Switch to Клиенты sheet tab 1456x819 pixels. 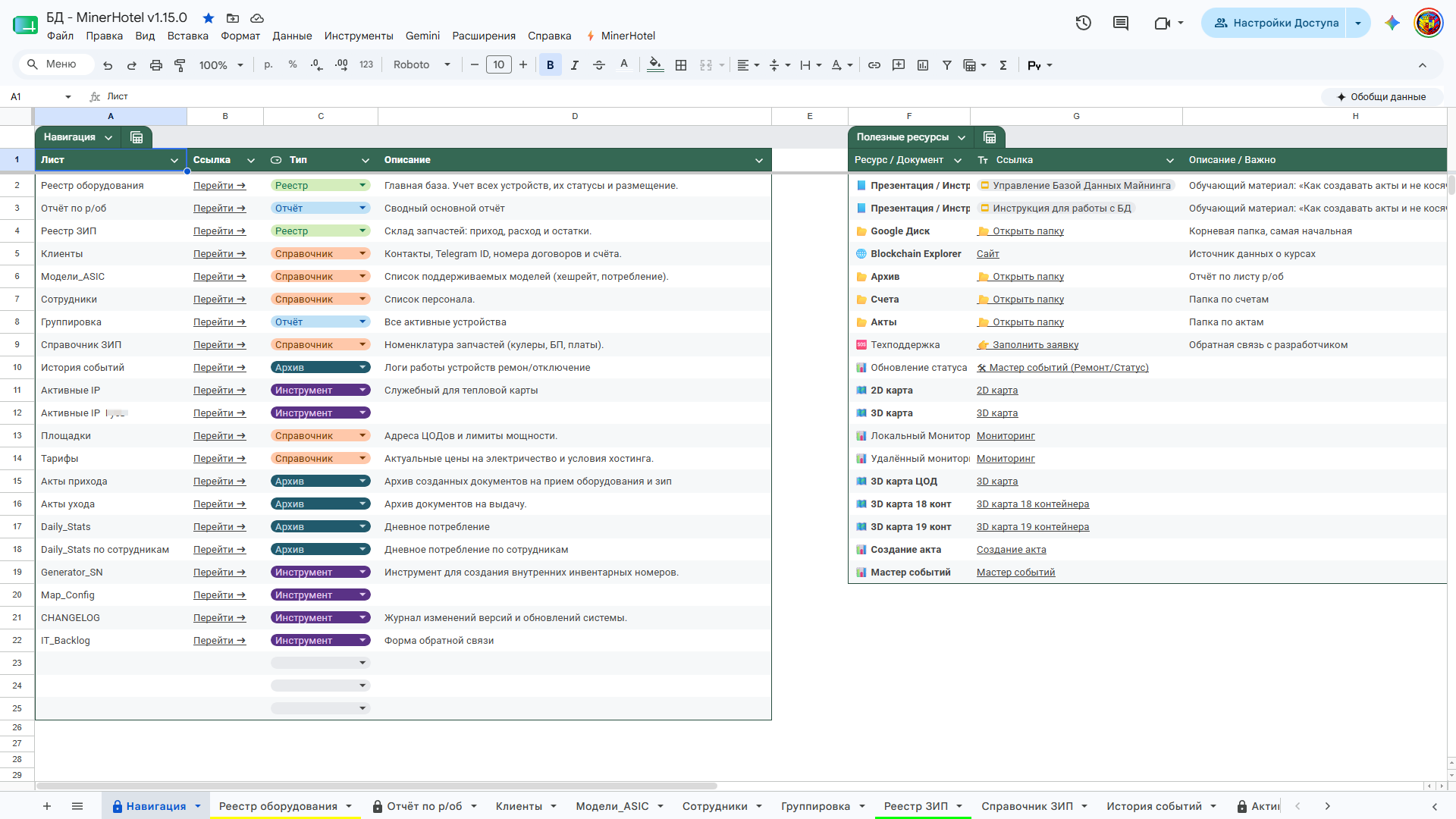click(x=519, y=806)
